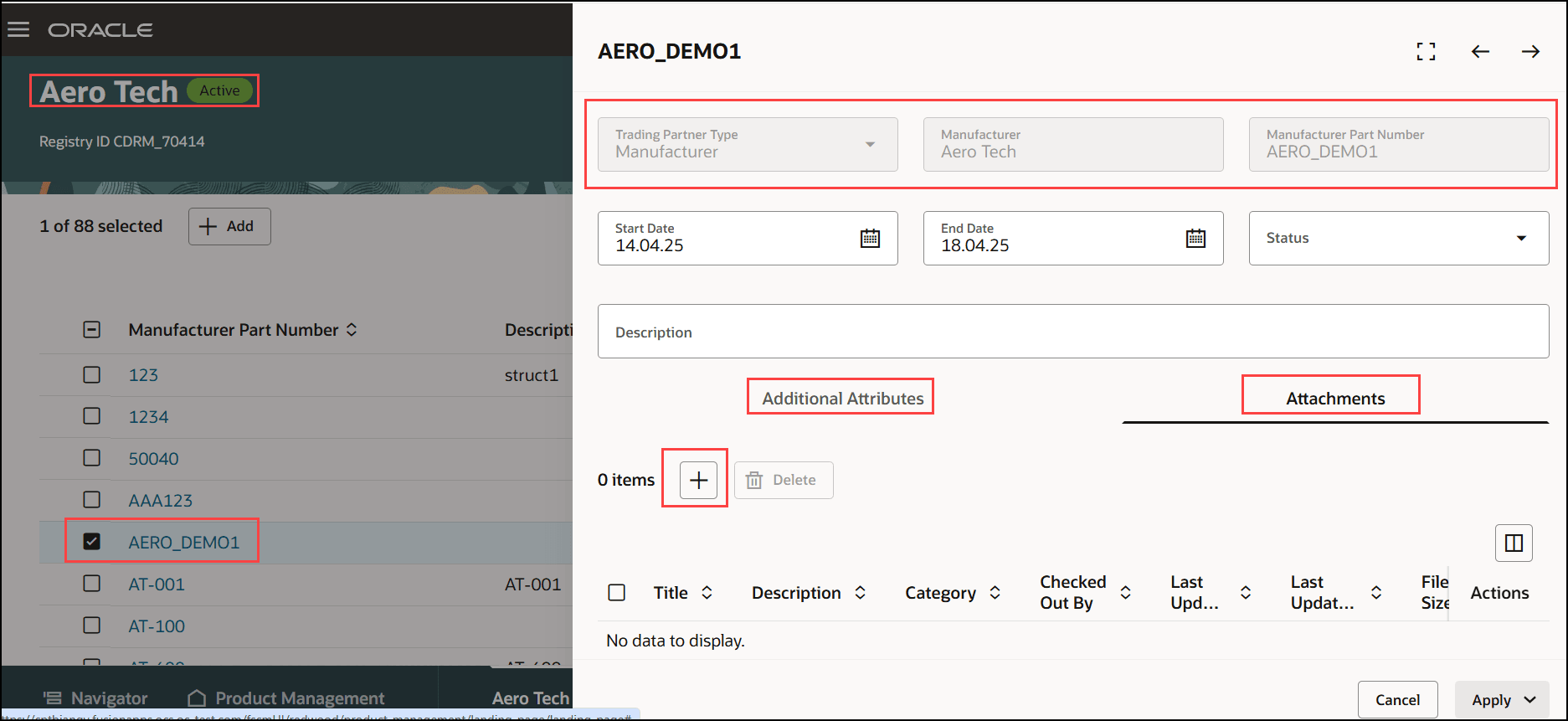Sort attachments by Category
Image resolution: width=1568 pixels, height=721 pixels.
pyautogui.click(x=995, y=593)
